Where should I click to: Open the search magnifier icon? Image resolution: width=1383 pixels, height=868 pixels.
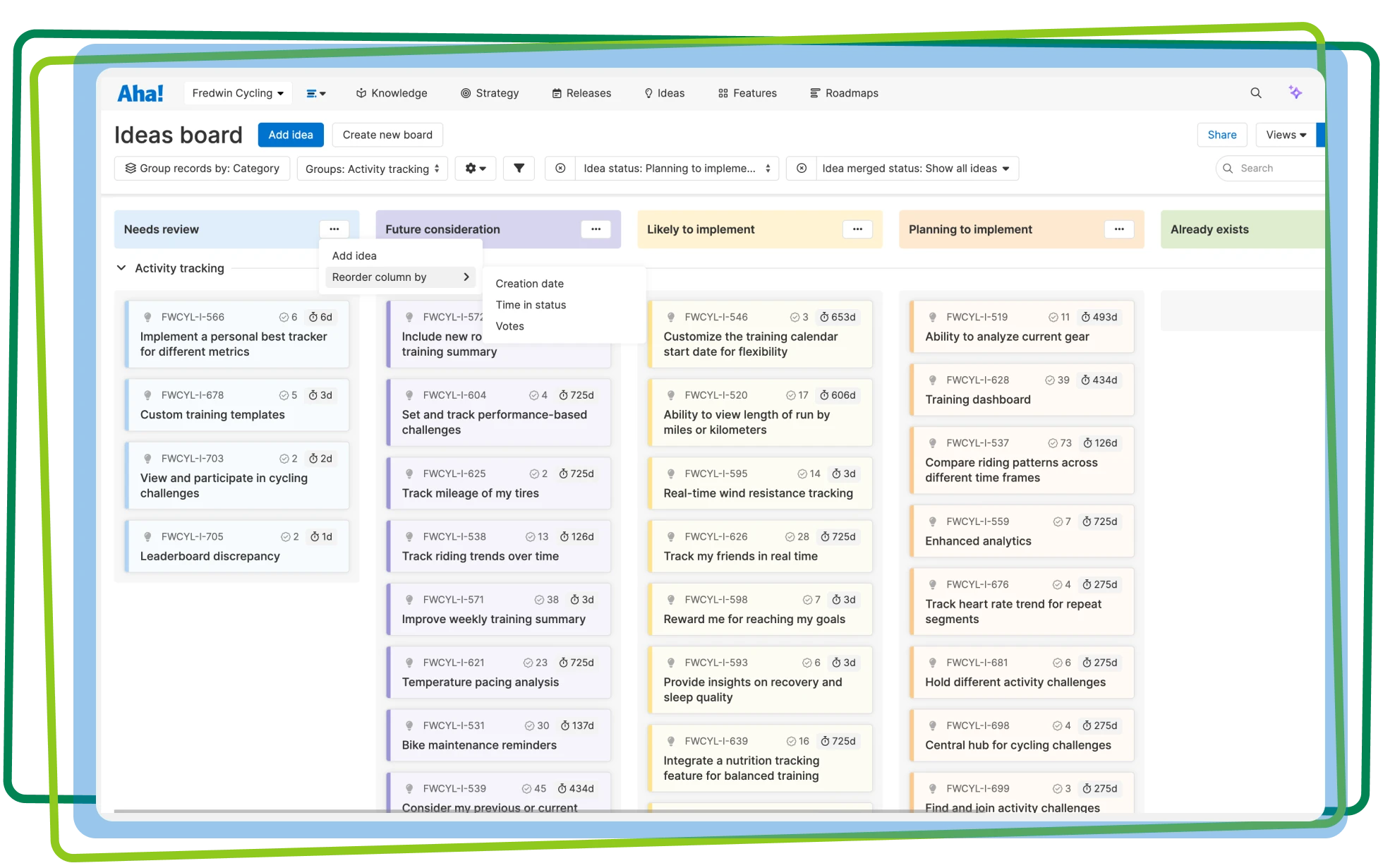pos(1256,92)
